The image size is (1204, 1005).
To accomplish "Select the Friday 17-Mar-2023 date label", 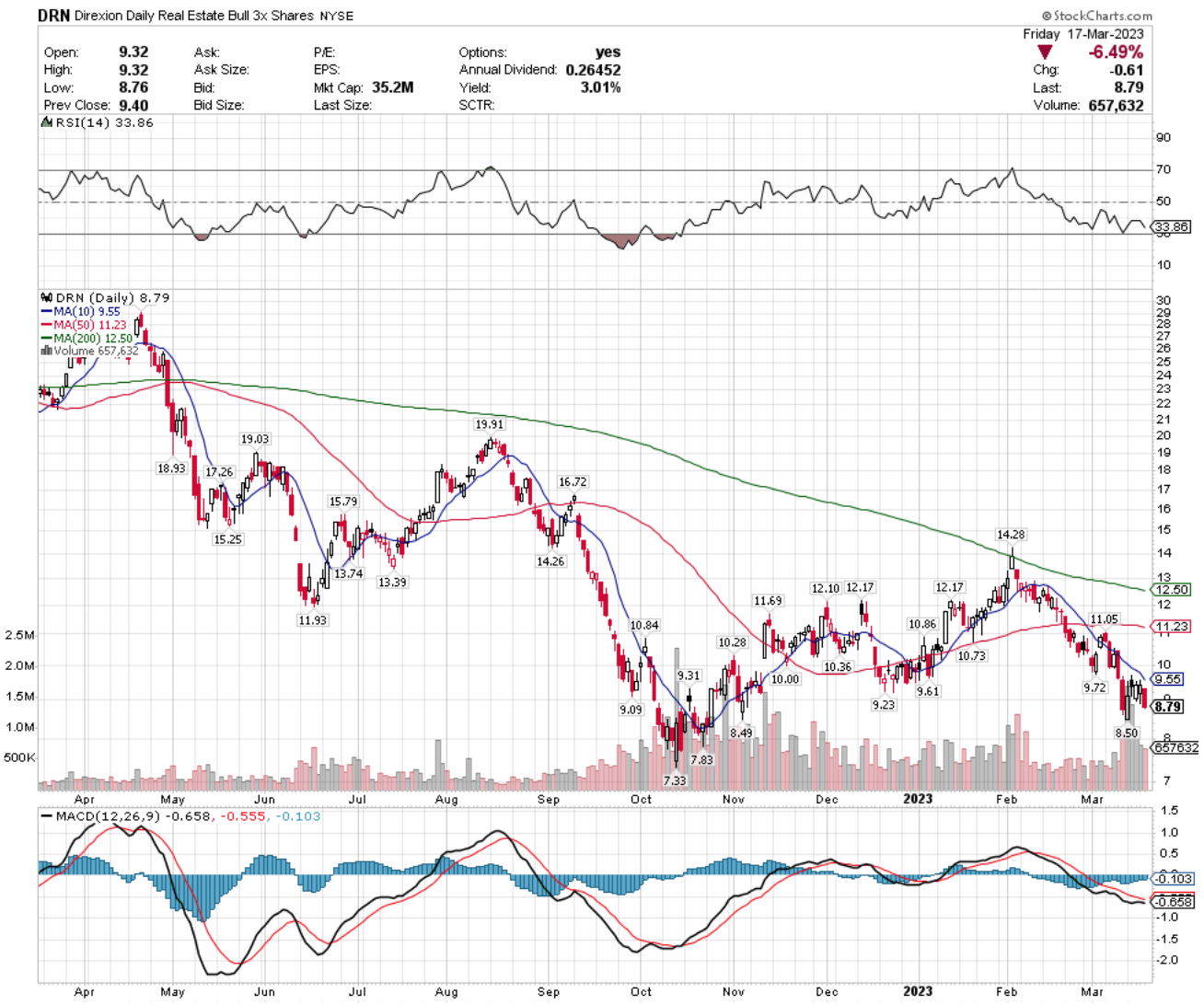I will pyautogui.click(x=1083, y=34).
